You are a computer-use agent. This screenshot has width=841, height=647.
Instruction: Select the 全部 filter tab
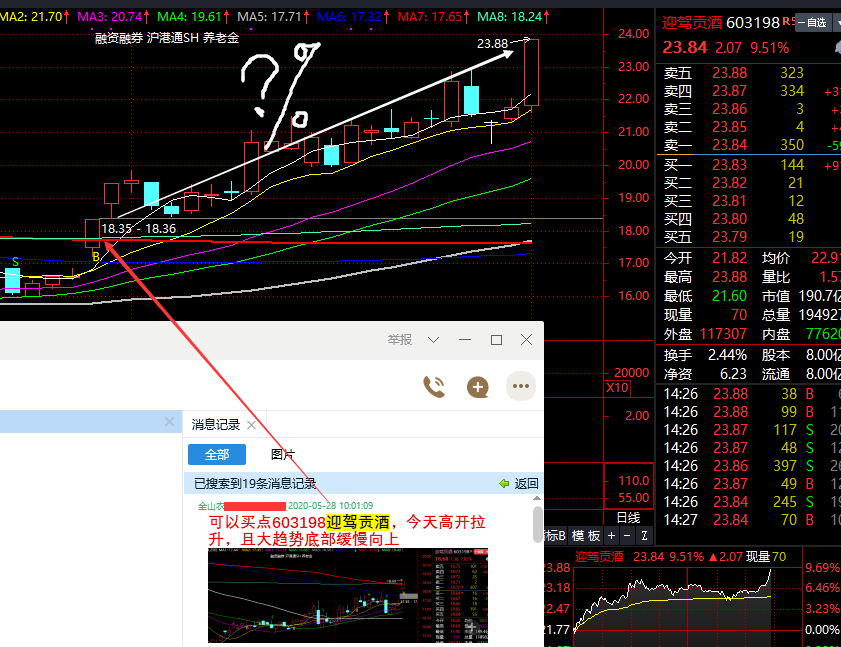(x=217, y=454)
